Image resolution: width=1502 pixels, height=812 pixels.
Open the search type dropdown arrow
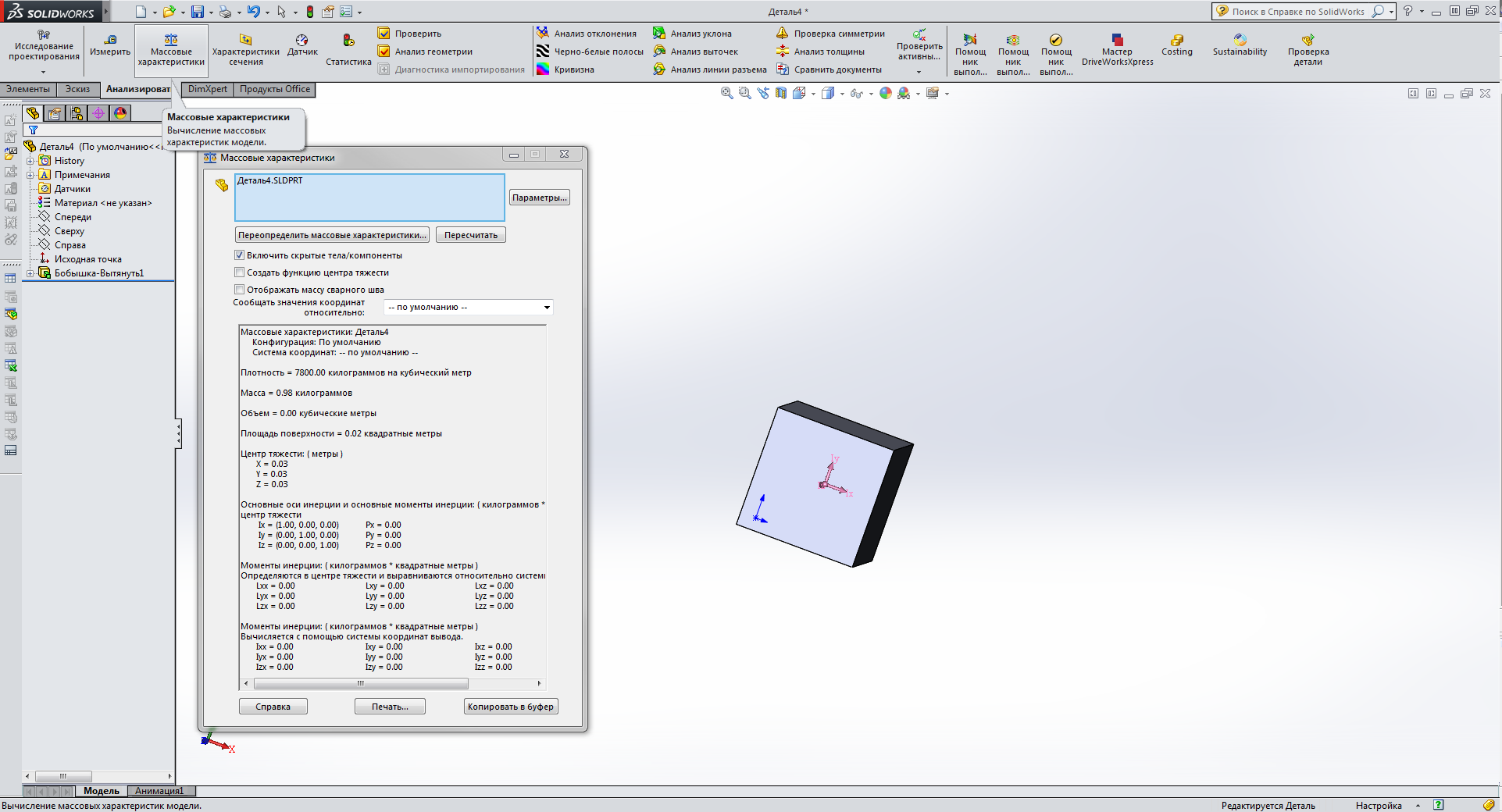1391,12
